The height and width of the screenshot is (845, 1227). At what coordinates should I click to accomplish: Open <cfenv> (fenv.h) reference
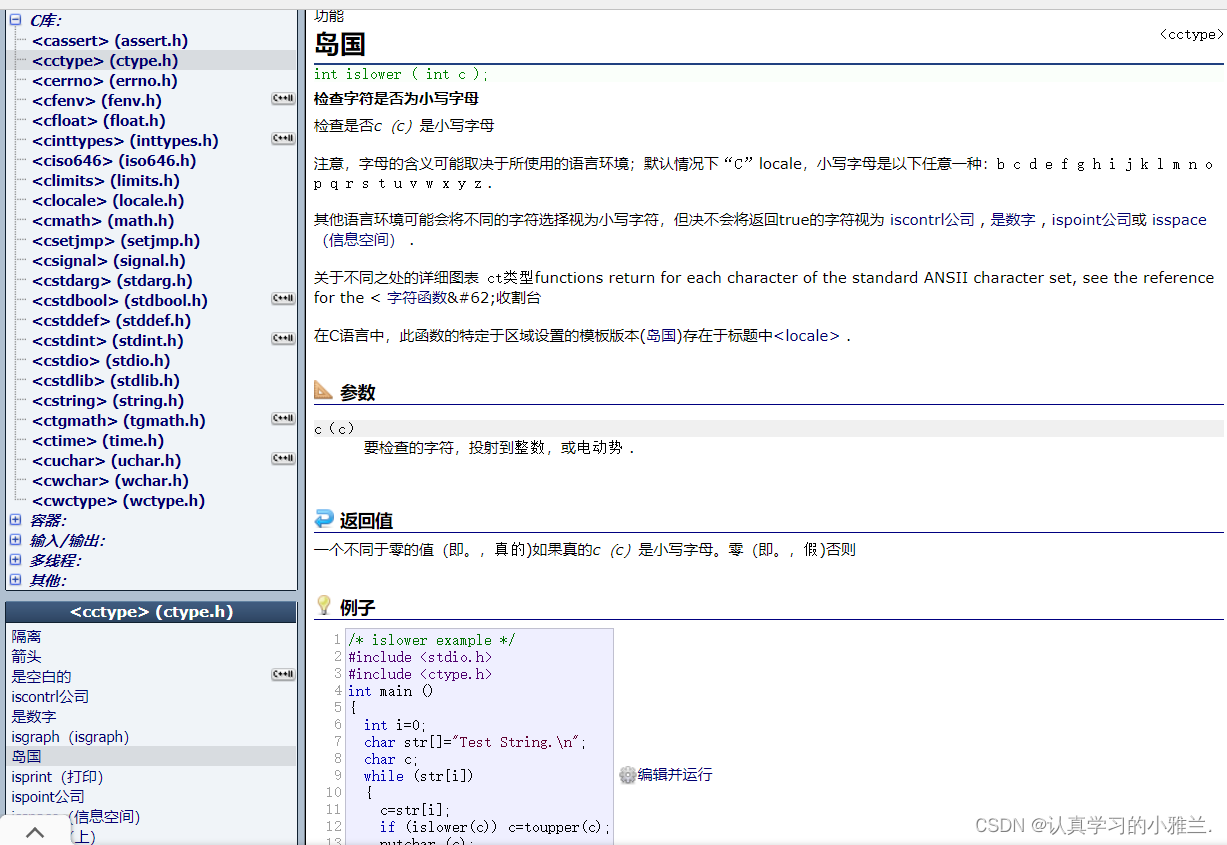point(97,101)
